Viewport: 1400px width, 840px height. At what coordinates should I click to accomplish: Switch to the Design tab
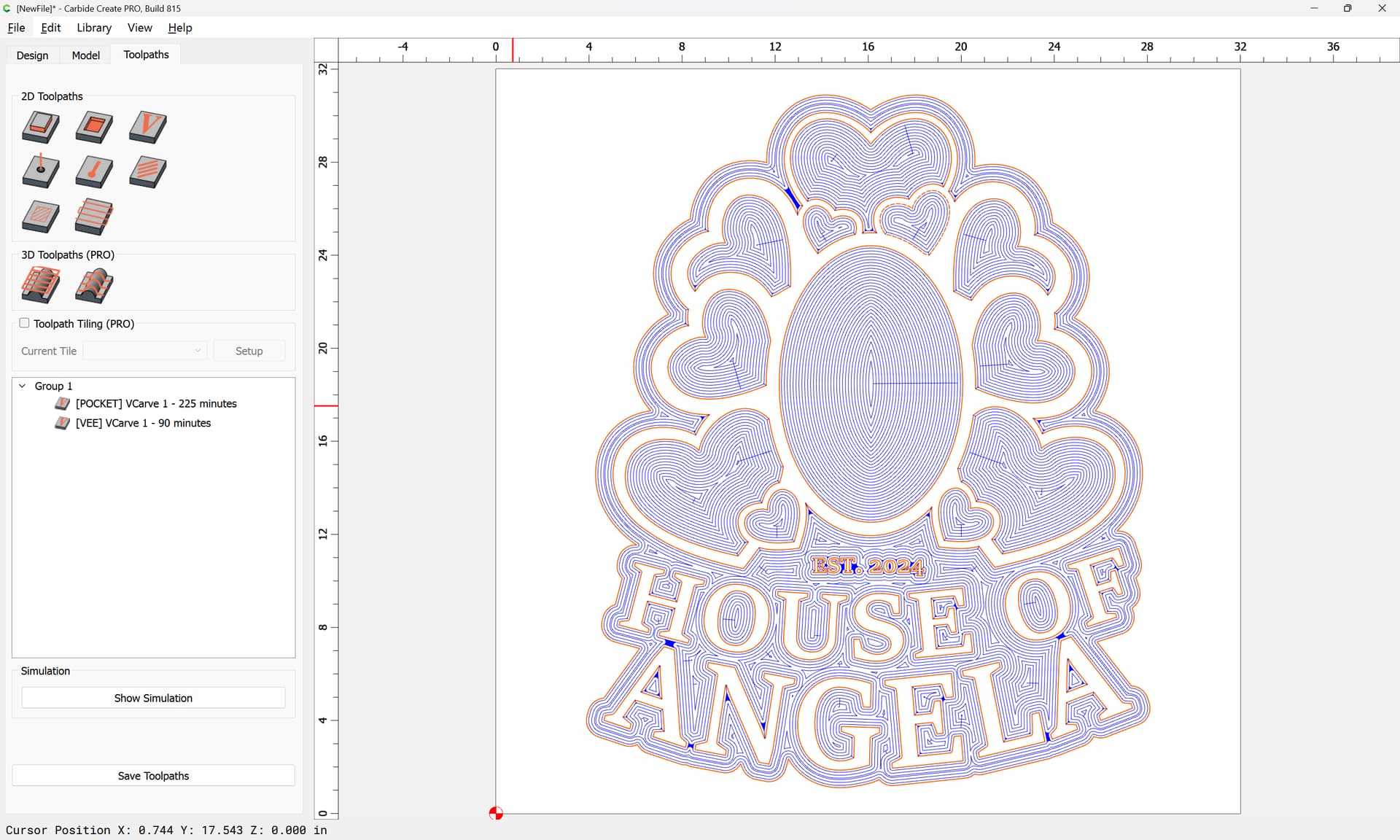(32, 55)
